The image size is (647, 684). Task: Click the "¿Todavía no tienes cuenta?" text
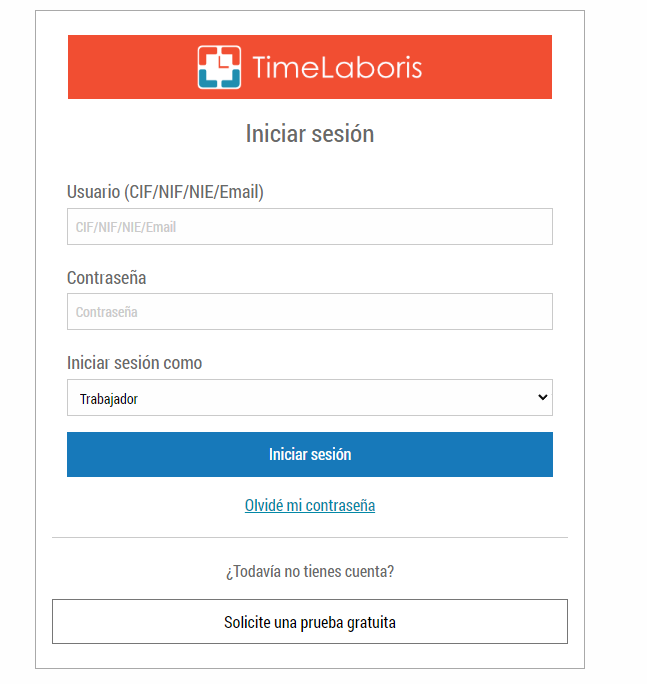pos(310,571)
